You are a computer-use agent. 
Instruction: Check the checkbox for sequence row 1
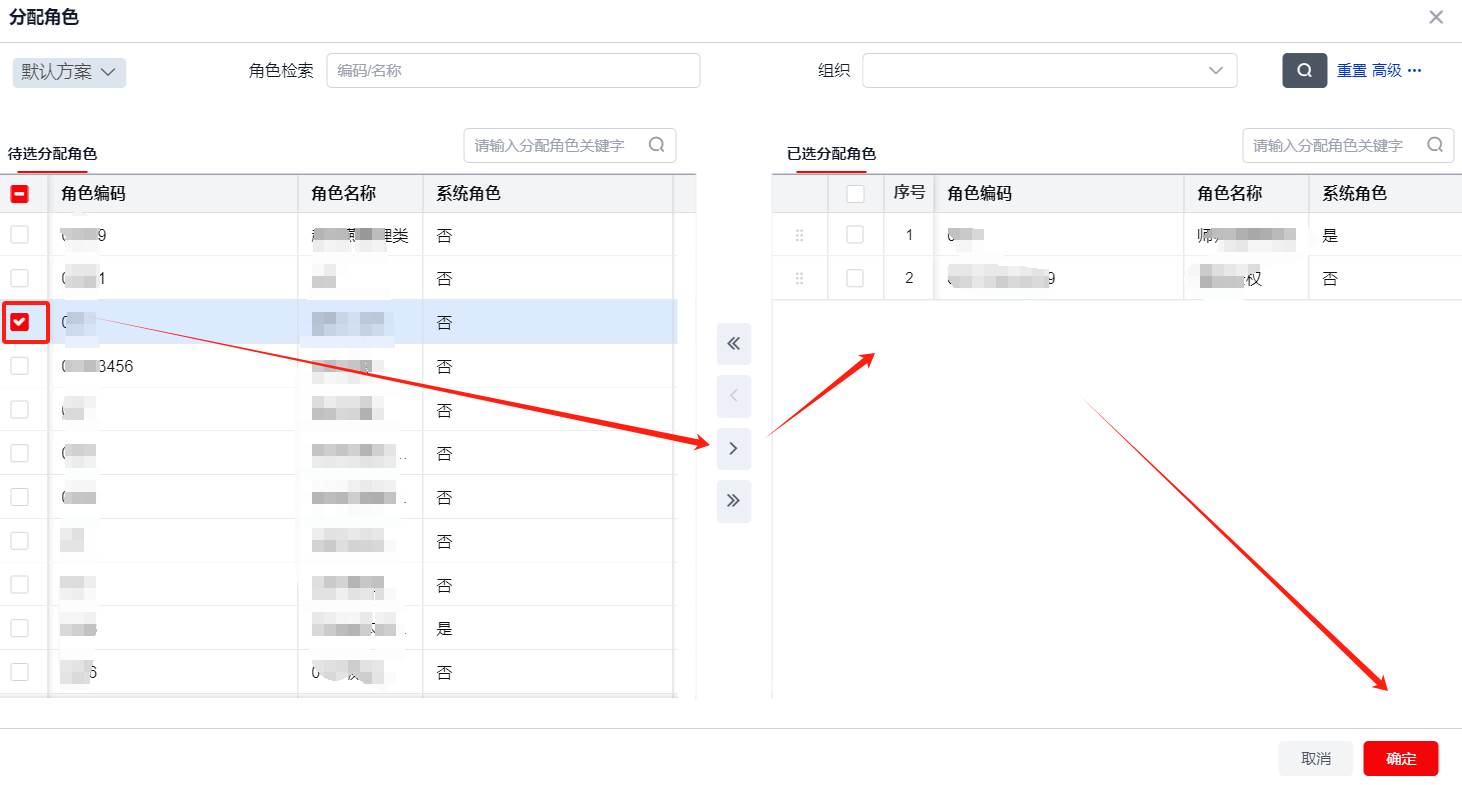[855, 235]
